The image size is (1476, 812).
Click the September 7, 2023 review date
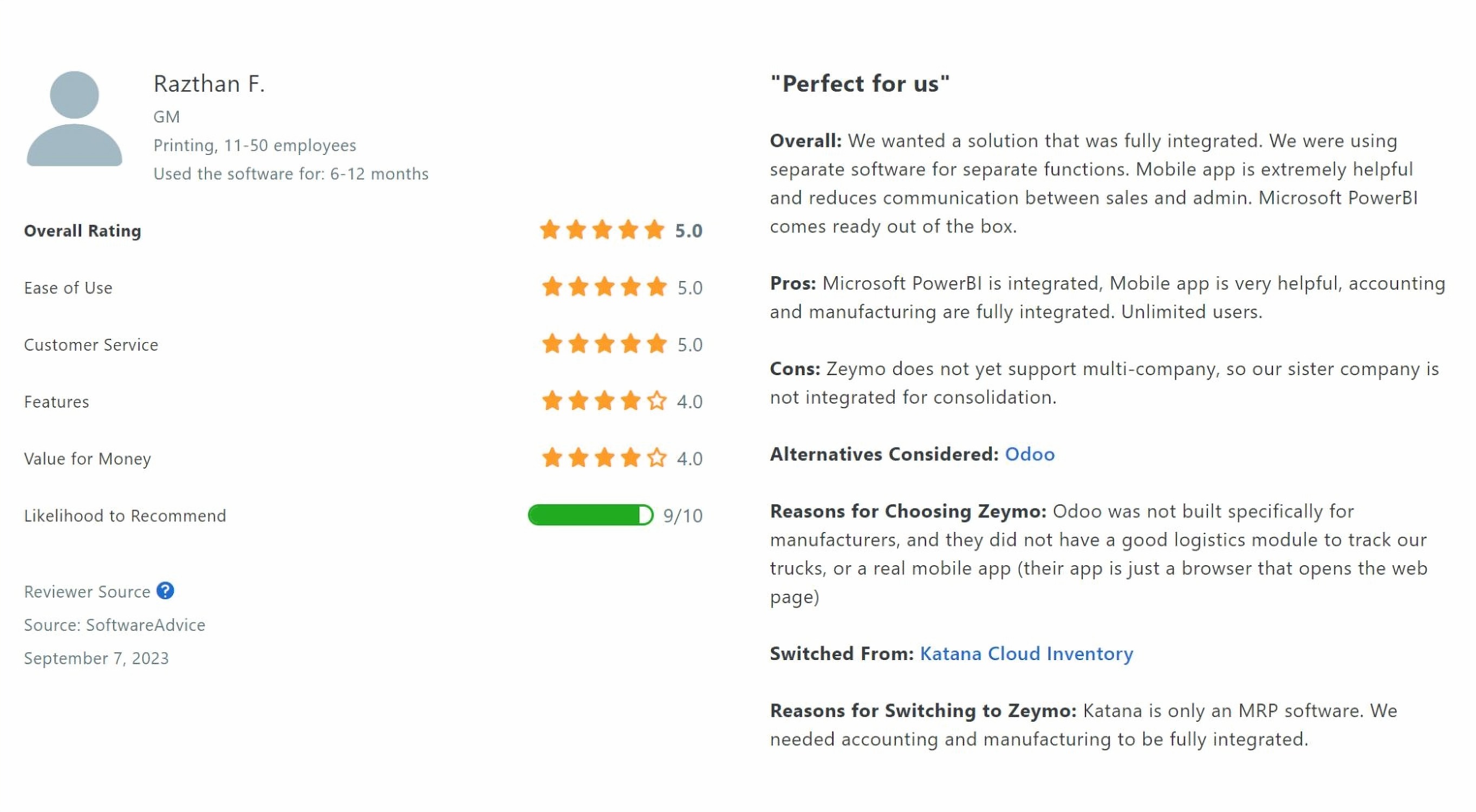coord(96,658)
